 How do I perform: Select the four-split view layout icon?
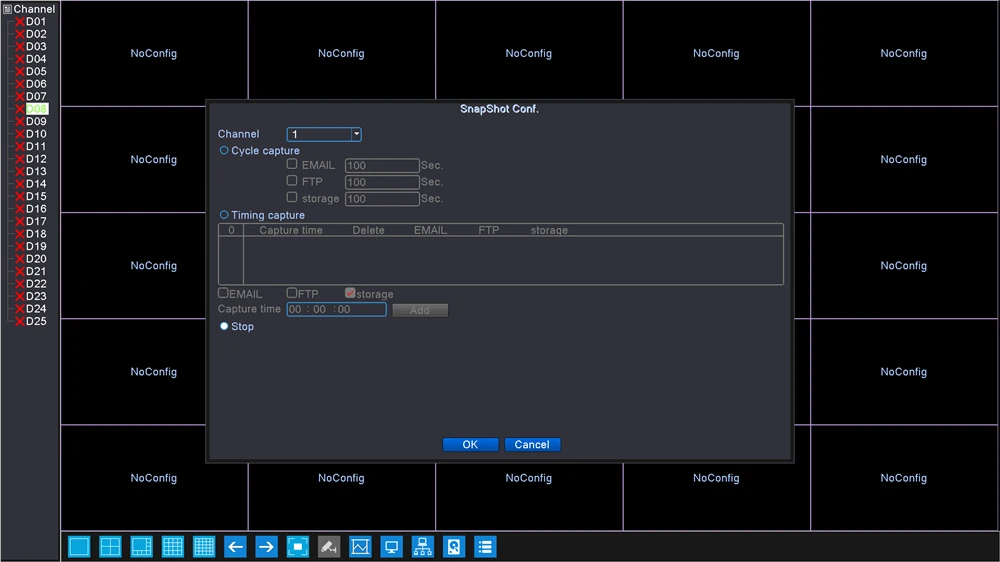tap(110, 547)
